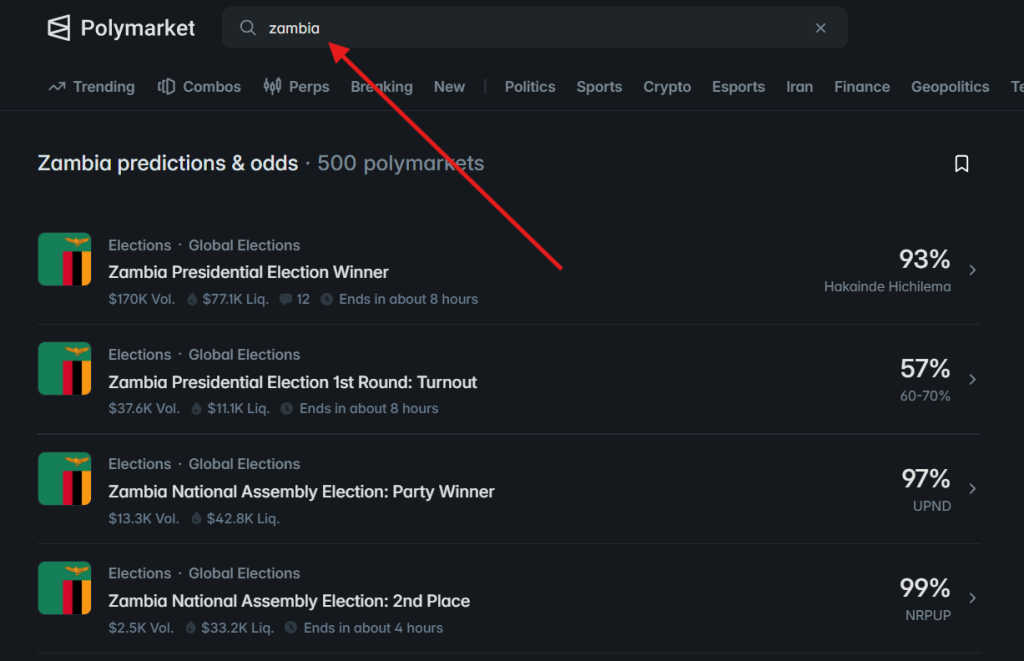Viewport: 1024px width, 661px height.
Task: Click clock icon on the Presidential Election Winner row
Action: (327, 299)
